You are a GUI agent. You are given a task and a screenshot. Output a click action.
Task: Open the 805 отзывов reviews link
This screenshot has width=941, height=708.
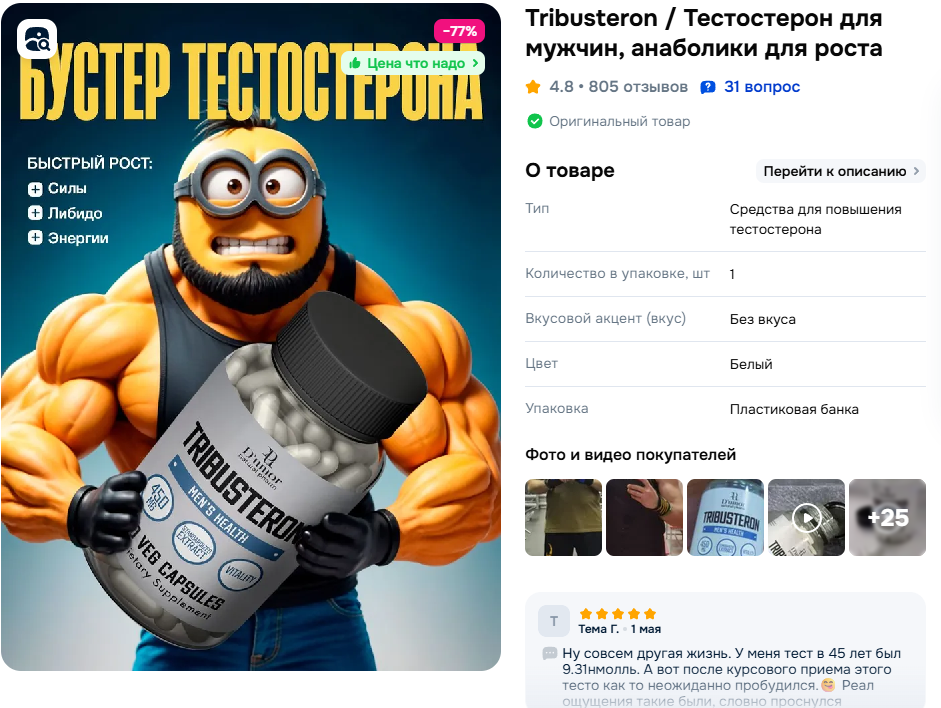click(638, 87)
